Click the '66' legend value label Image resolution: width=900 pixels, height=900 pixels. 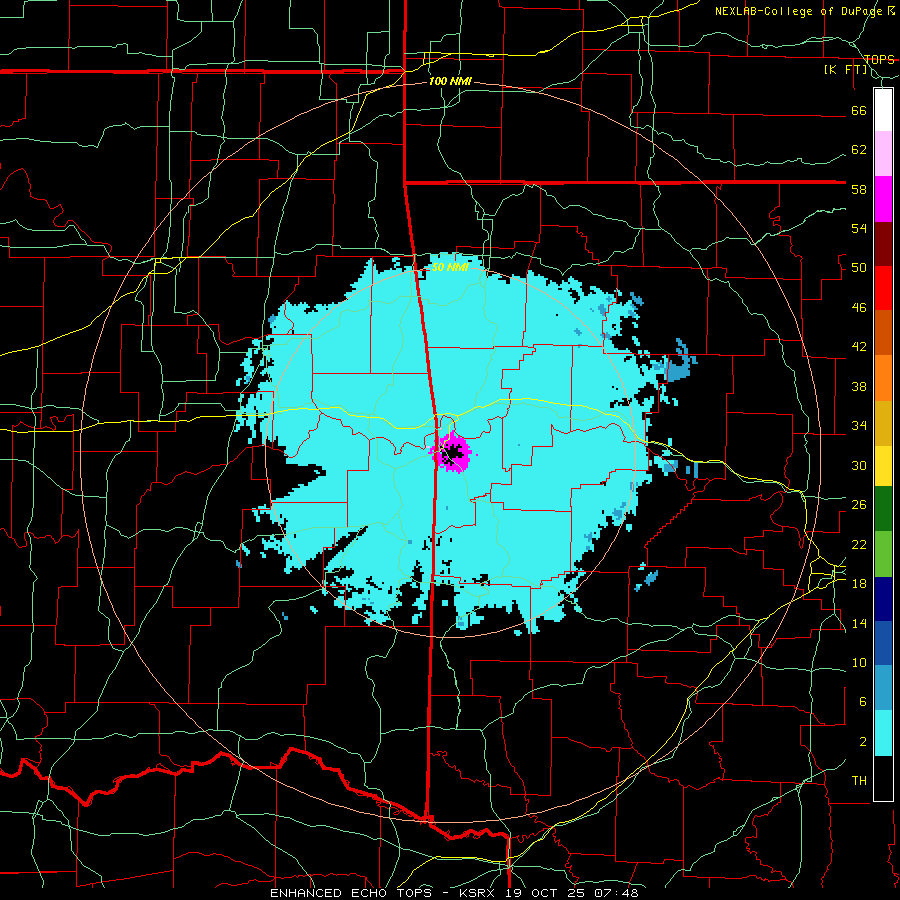pyautogui.click(x=859, y=110)
